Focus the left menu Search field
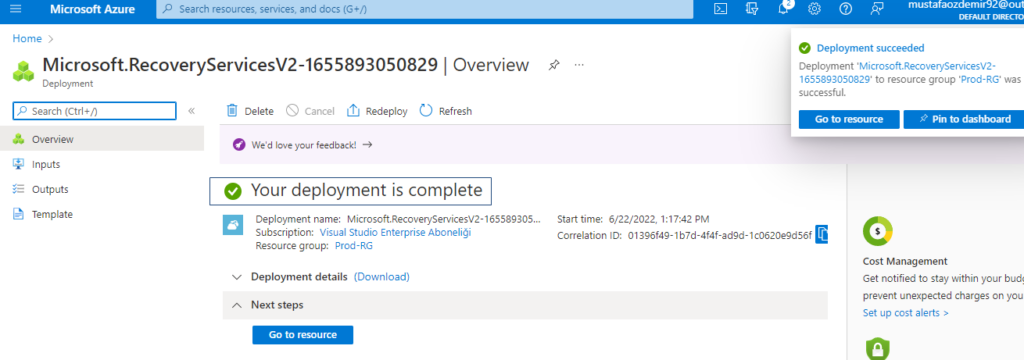The image size is (1024, 360). [95, 111]
